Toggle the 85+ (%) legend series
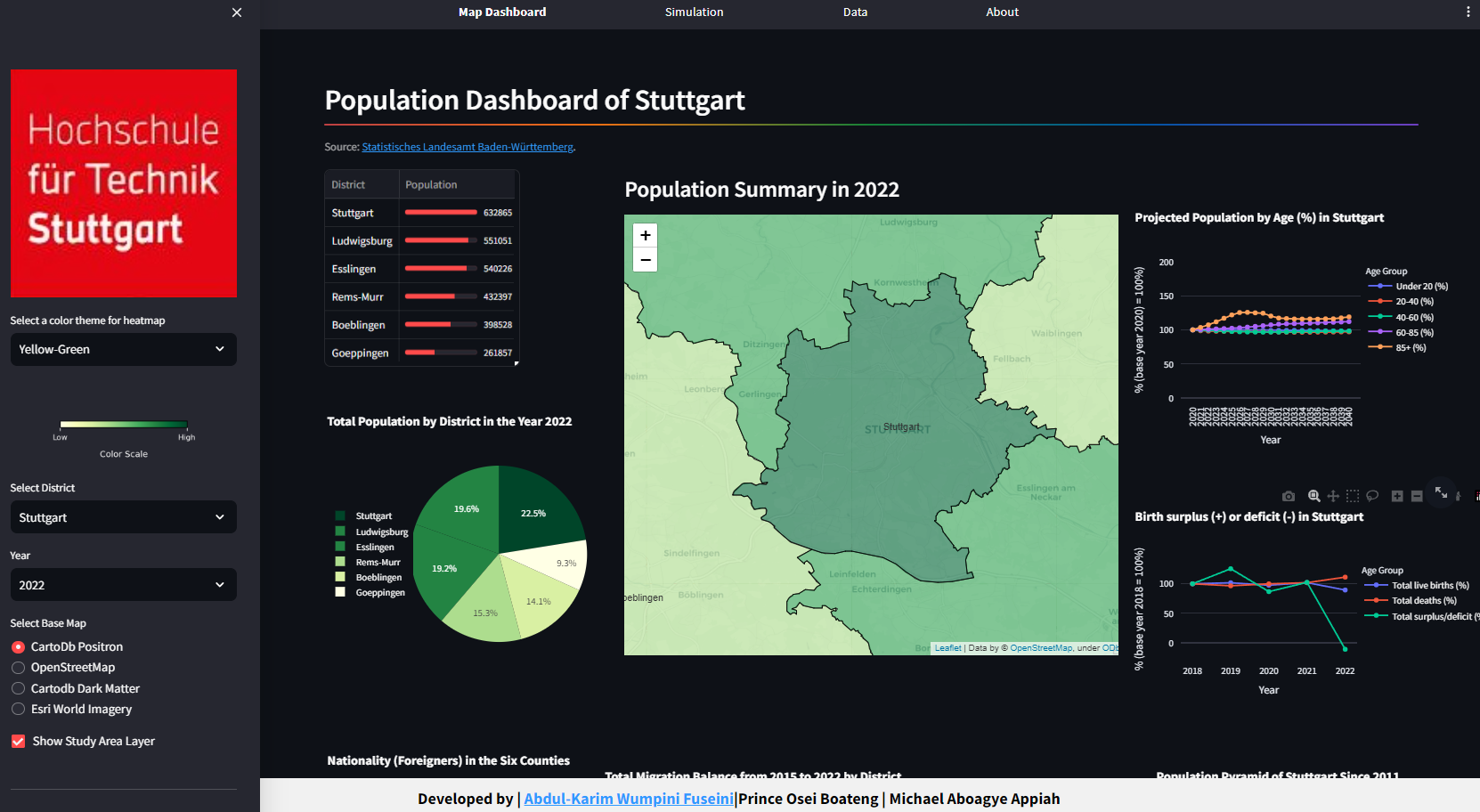Screen dimensions: 1480x812 click(1397, 348)
